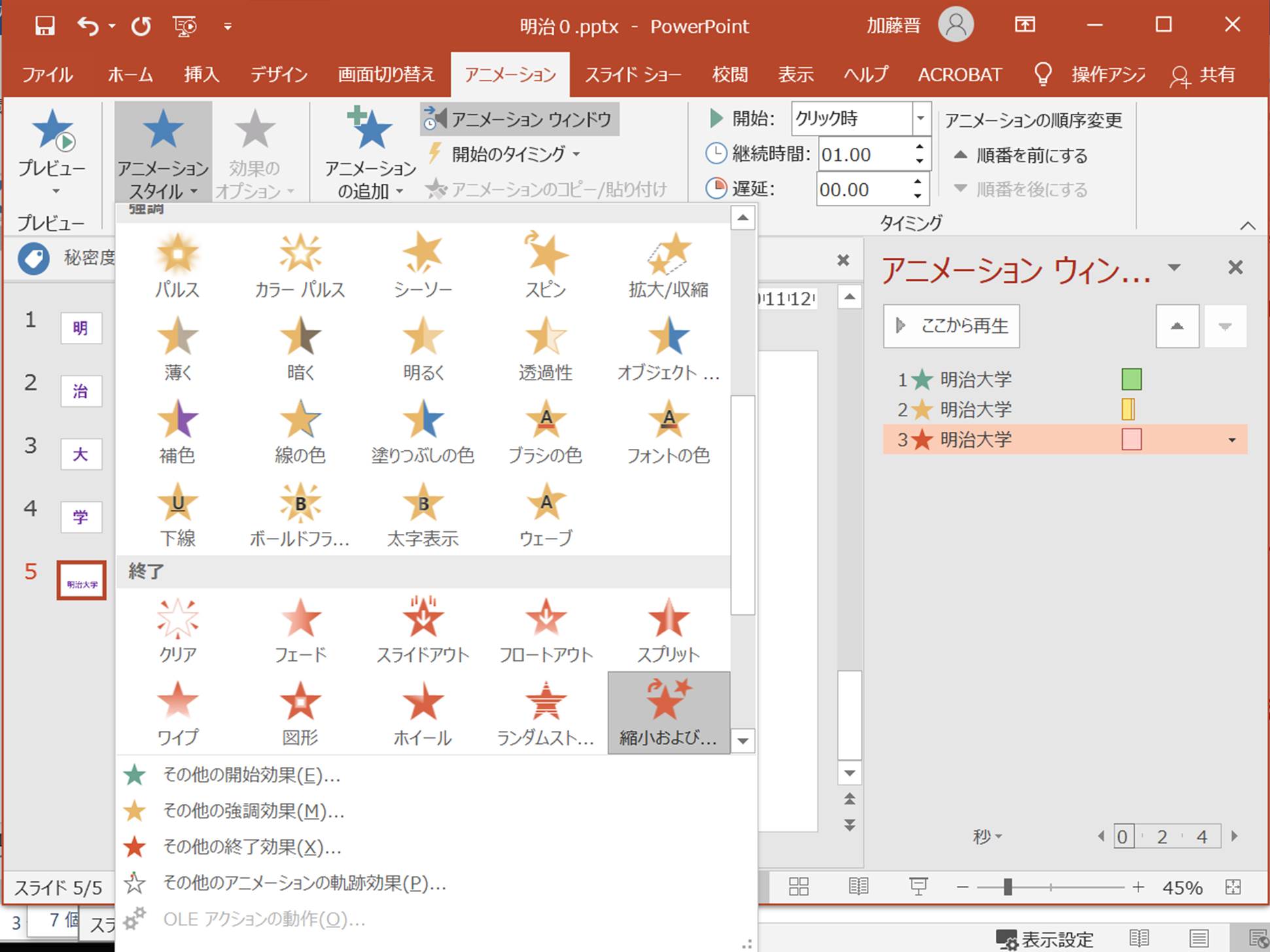This screenshot has height=952, width=1270.
Task: Click the Add Animation (アニメーションの追加) star icon
Action: point(369,130)
